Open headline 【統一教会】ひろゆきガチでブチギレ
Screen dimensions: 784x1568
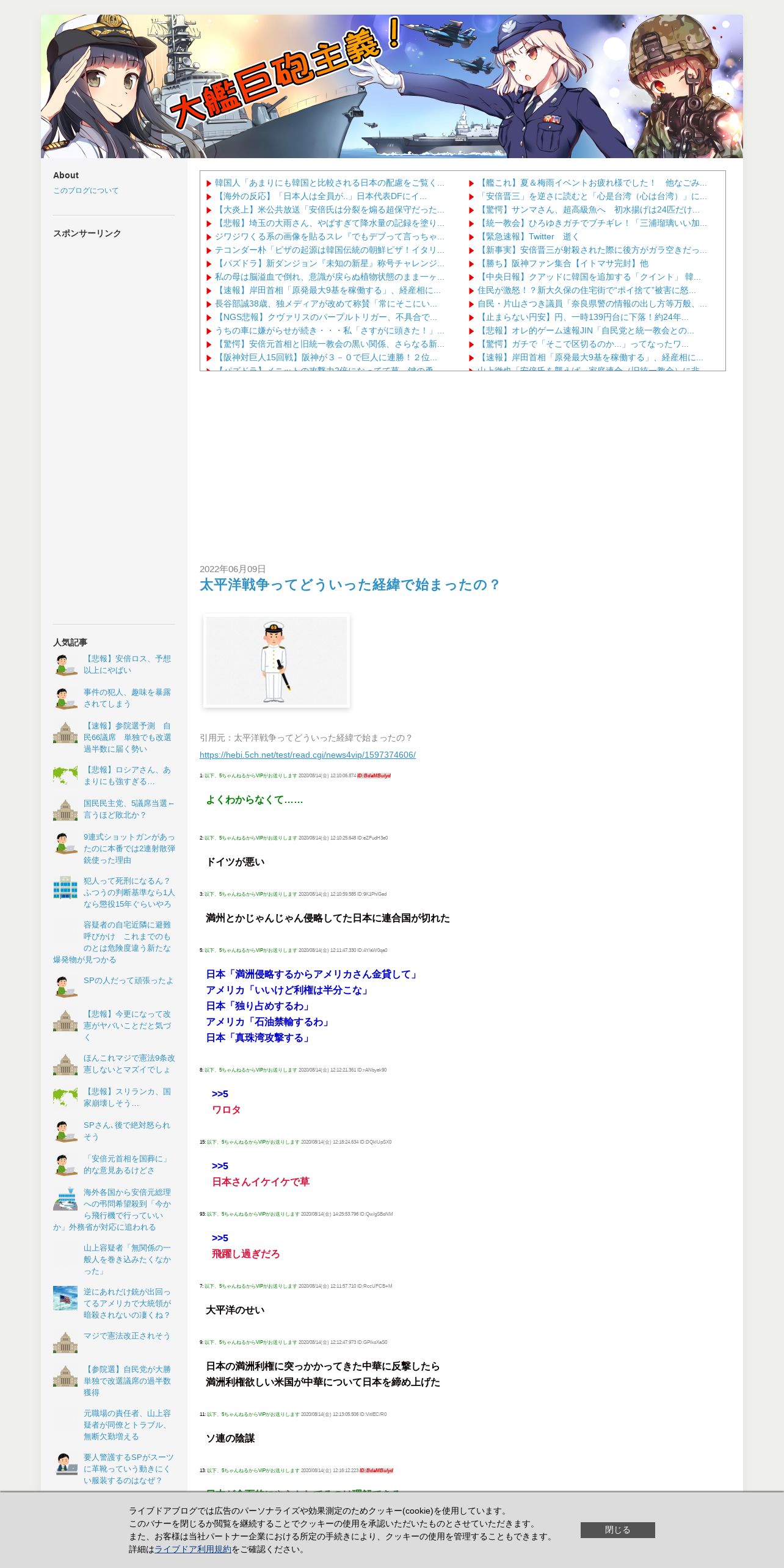click(592, 223)
